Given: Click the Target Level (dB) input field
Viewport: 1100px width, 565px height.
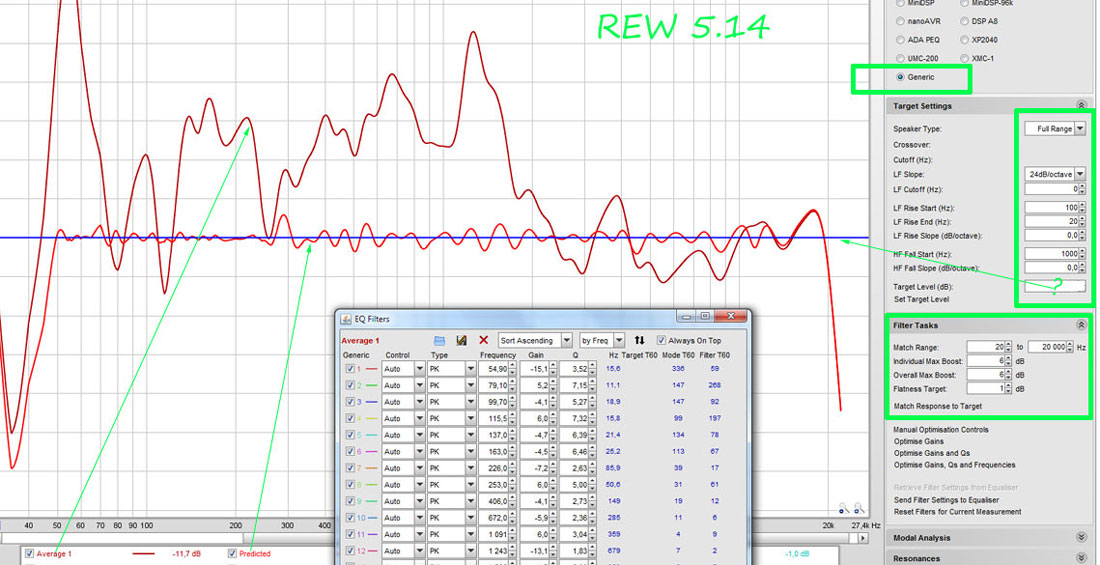Looking at the screenshot, I should click(x=1055, y=286).
